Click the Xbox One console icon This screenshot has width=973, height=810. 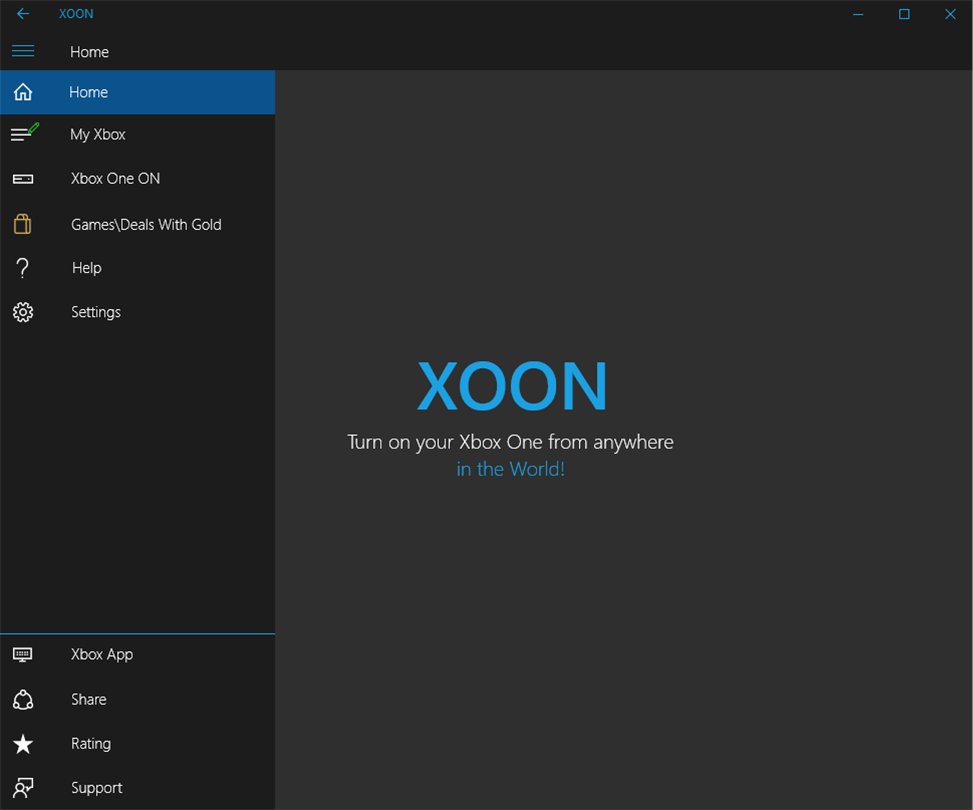(23, 179)
